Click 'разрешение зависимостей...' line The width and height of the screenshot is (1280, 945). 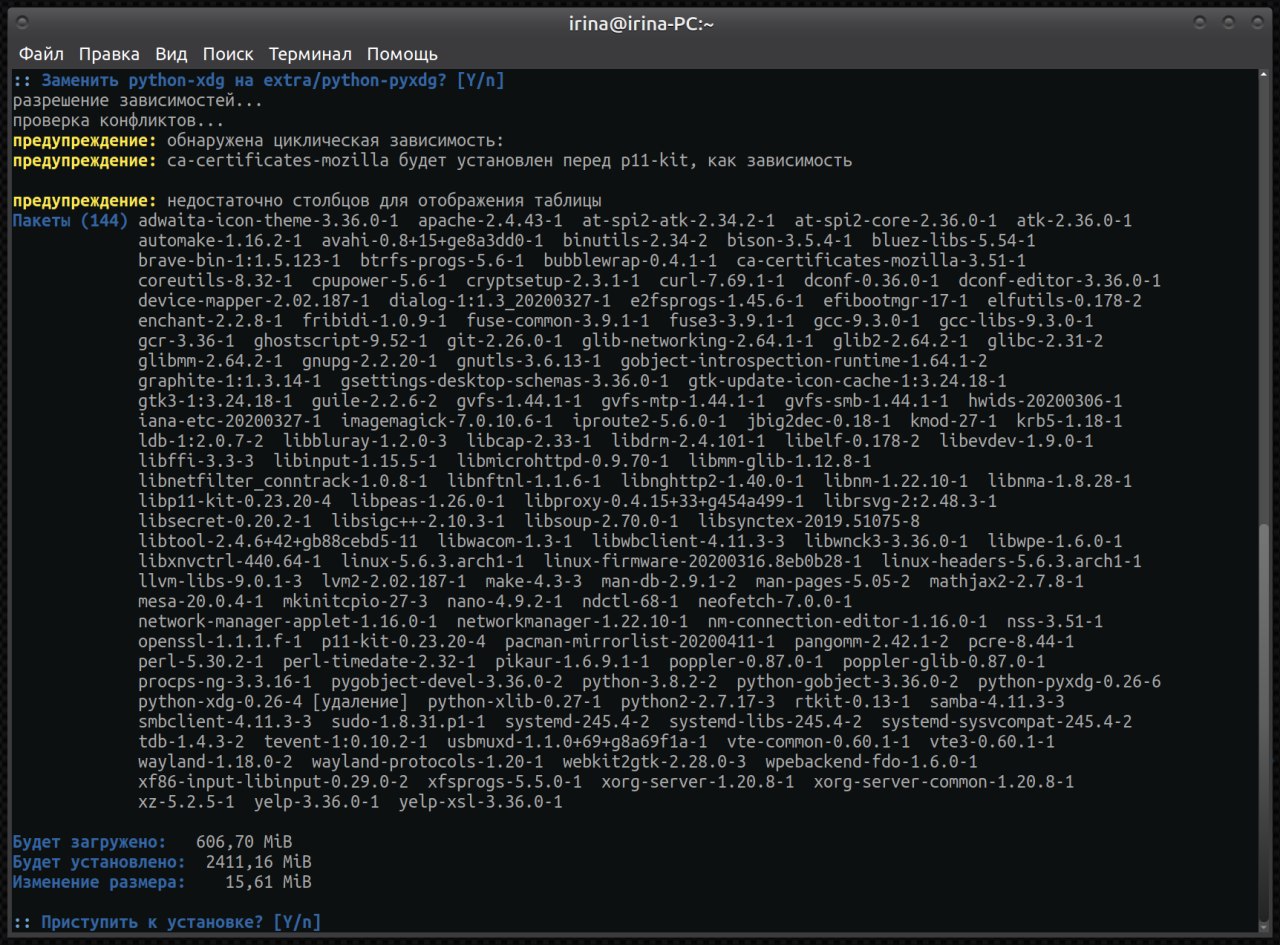(x=138, y=100)
